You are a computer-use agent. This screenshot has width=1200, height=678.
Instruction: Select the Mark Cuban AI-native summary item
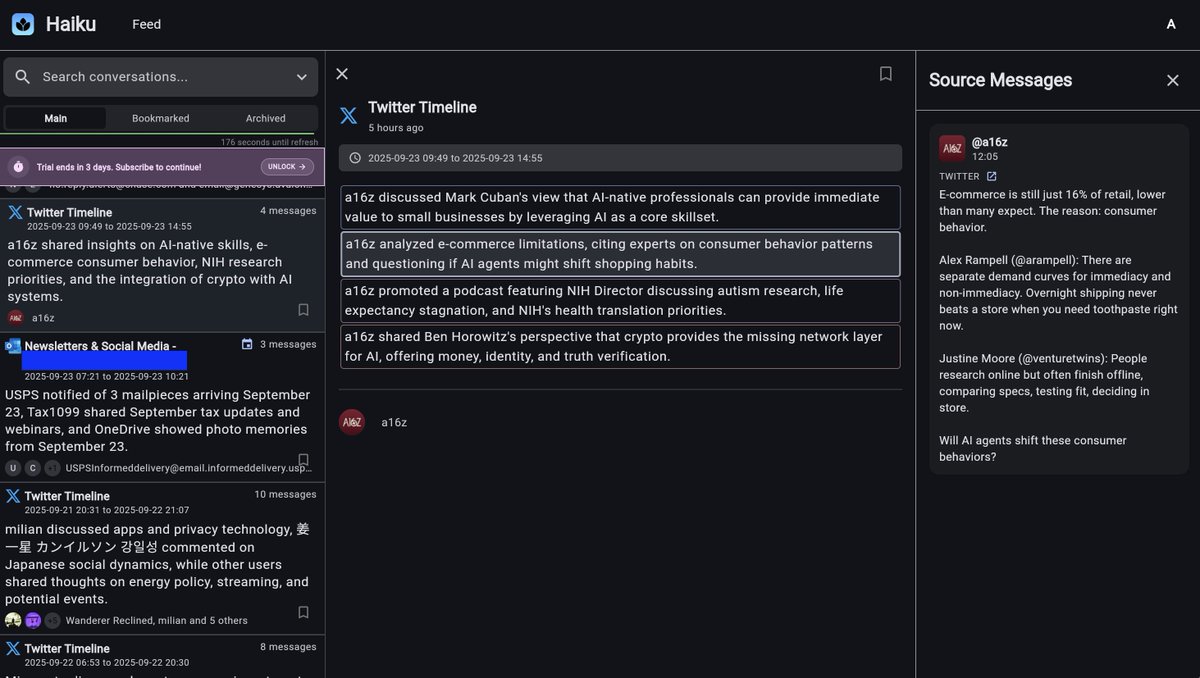[620, 207]
